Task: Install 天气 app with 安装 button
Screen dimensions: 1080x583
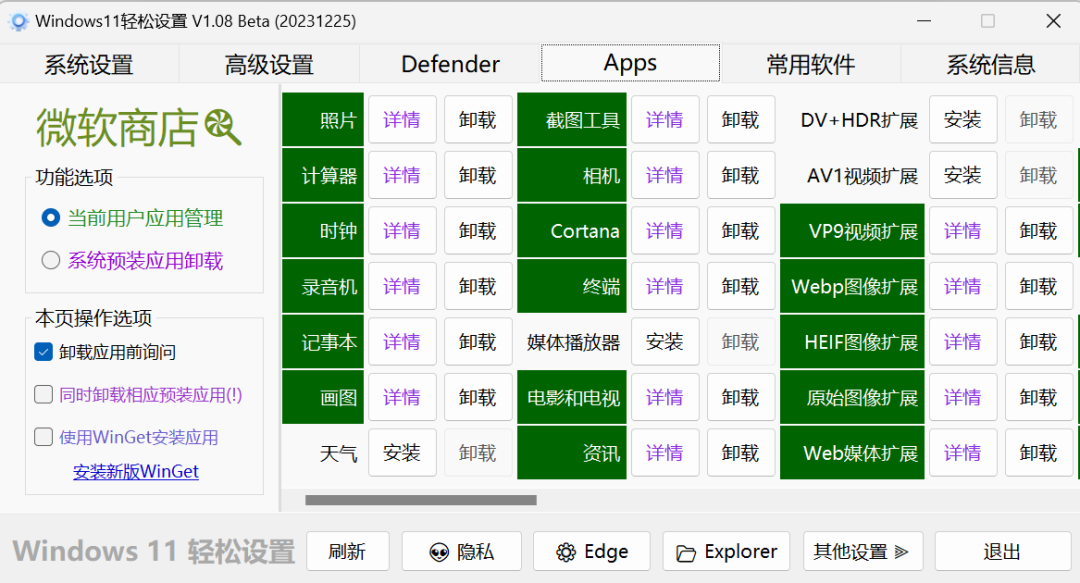Action: [x=402, y=452]
